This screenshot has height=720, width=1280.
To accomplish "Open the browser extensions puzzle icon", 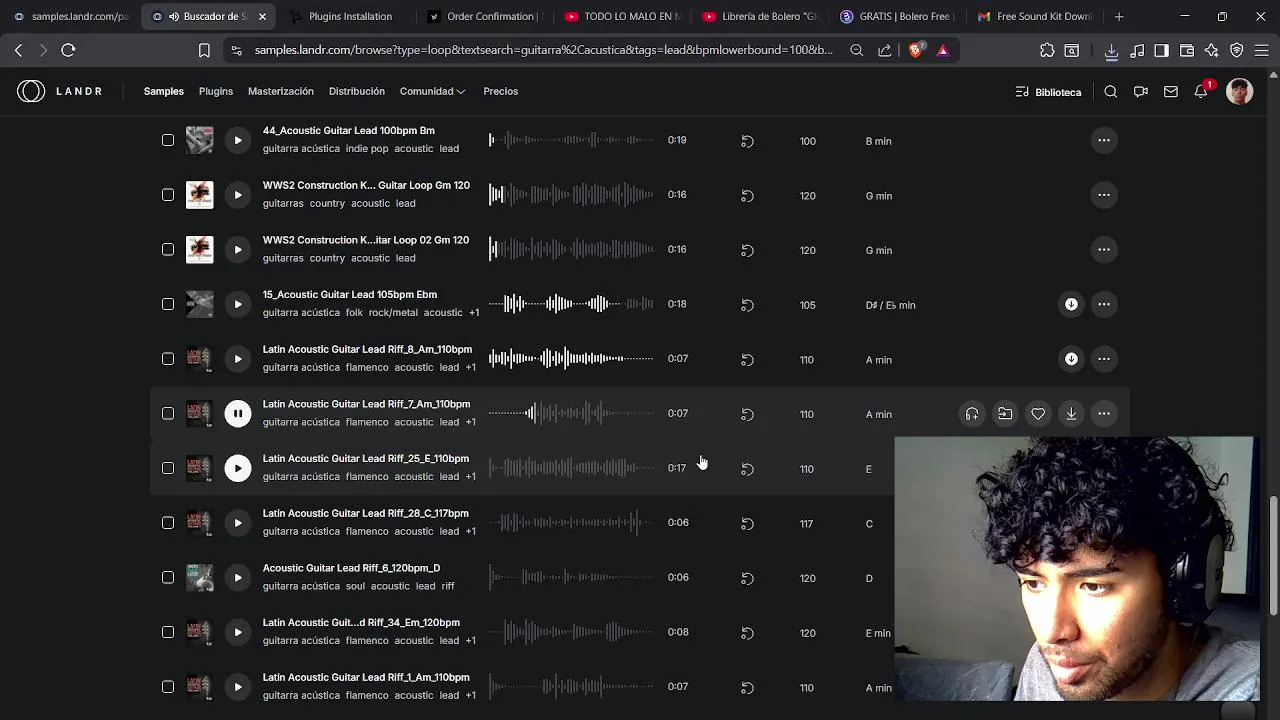I will tap(1047, 50).
